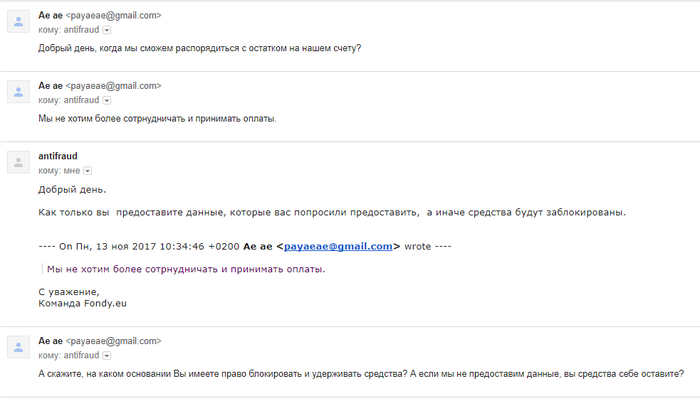Click the 'Добрый день, когда мы сможем распорядиться' message body
The width and height of the screenshot is (700, 401).
tap(200, 48)
